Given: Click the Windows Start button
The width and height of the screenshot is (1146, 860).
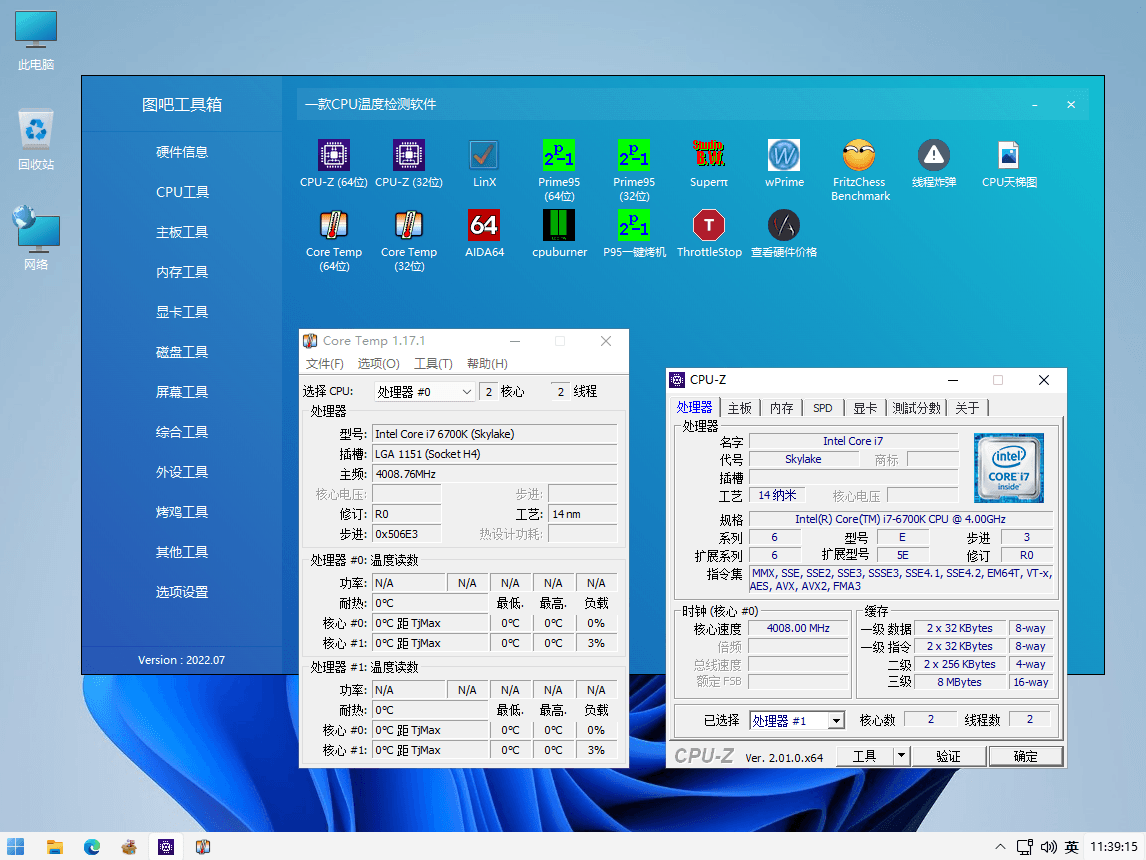Looking at the screenshot, I should point(15,846).
